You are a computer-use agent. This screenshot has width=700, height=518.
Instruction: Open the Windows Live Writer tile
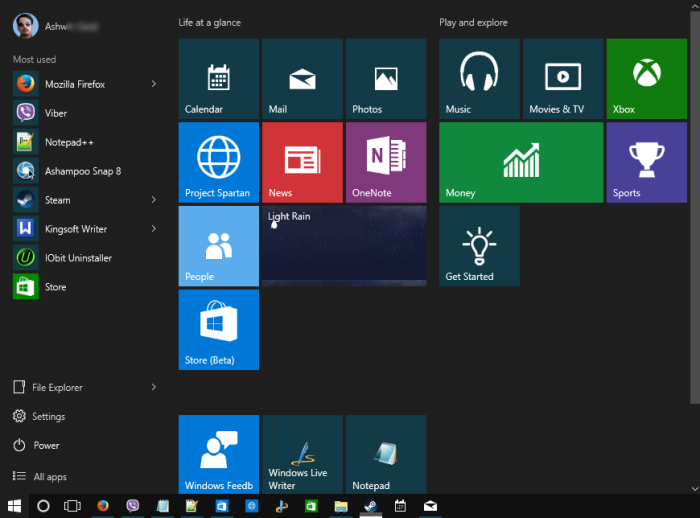(x=302, y=454)
